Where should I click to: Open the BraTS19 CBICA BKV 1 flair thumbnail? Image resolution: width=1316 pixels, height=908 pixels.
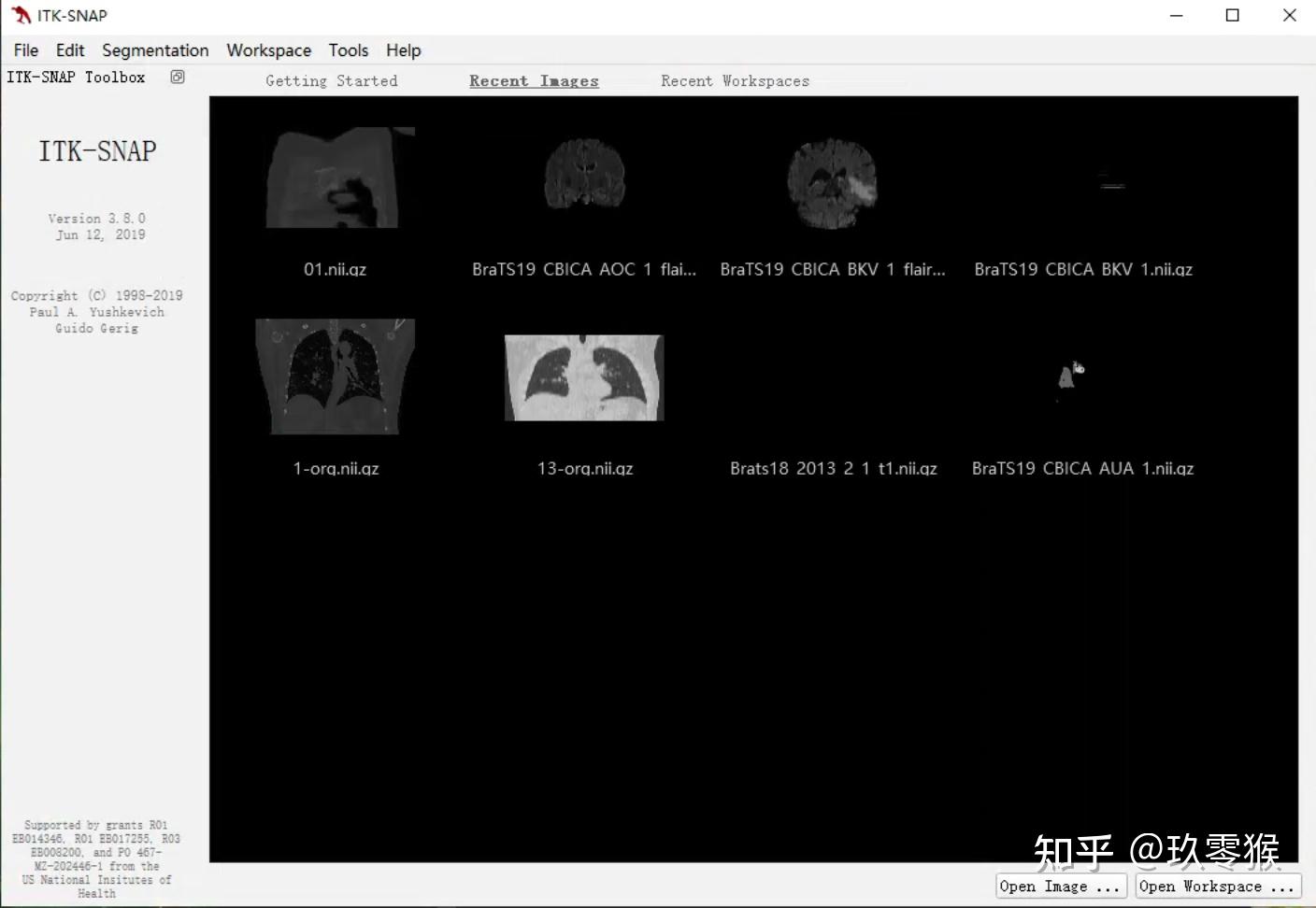click(x=833, y=184)
